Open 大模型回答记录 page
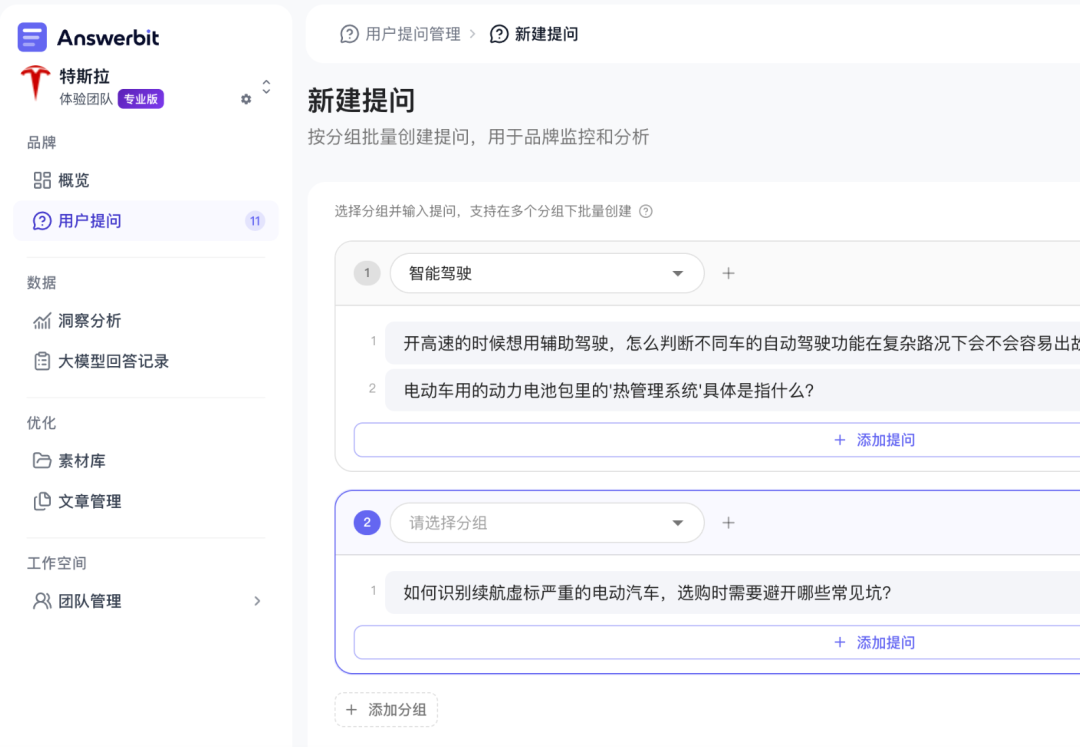 tap(145, 361)
